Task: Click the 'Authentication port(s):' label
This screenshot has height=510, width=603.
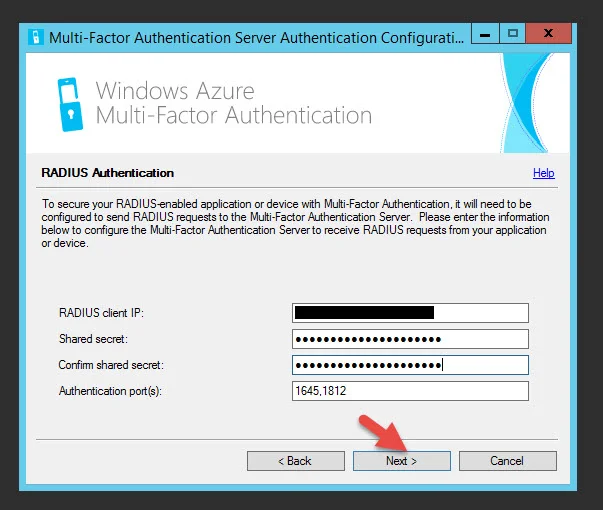Action: [110, 391]
